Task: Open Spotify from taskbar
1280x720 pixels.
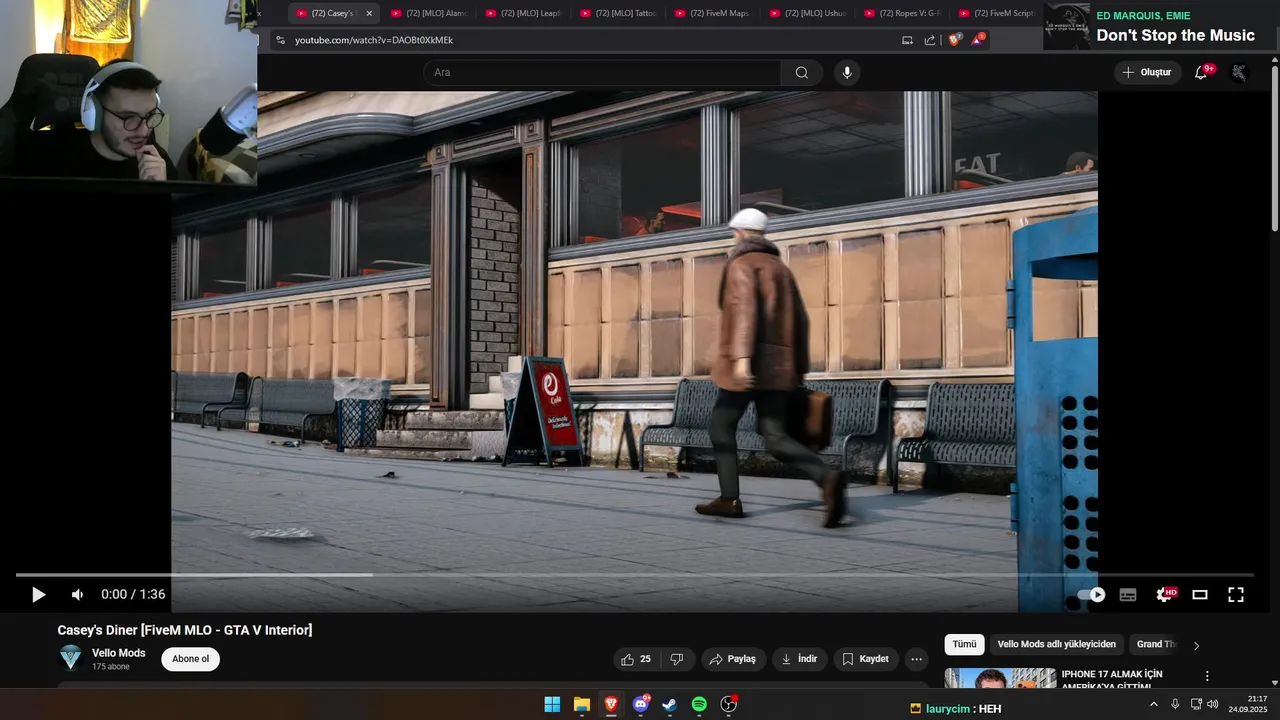Action: [699, 705]
